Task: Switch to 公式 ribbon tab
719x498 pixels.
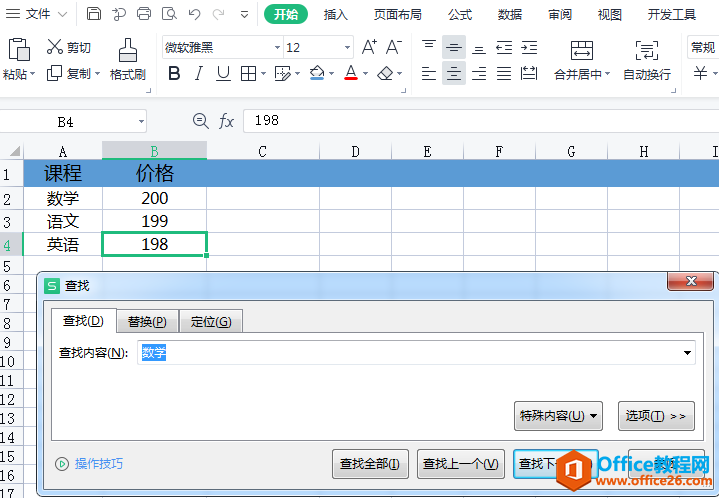Action: click(460, 14)
